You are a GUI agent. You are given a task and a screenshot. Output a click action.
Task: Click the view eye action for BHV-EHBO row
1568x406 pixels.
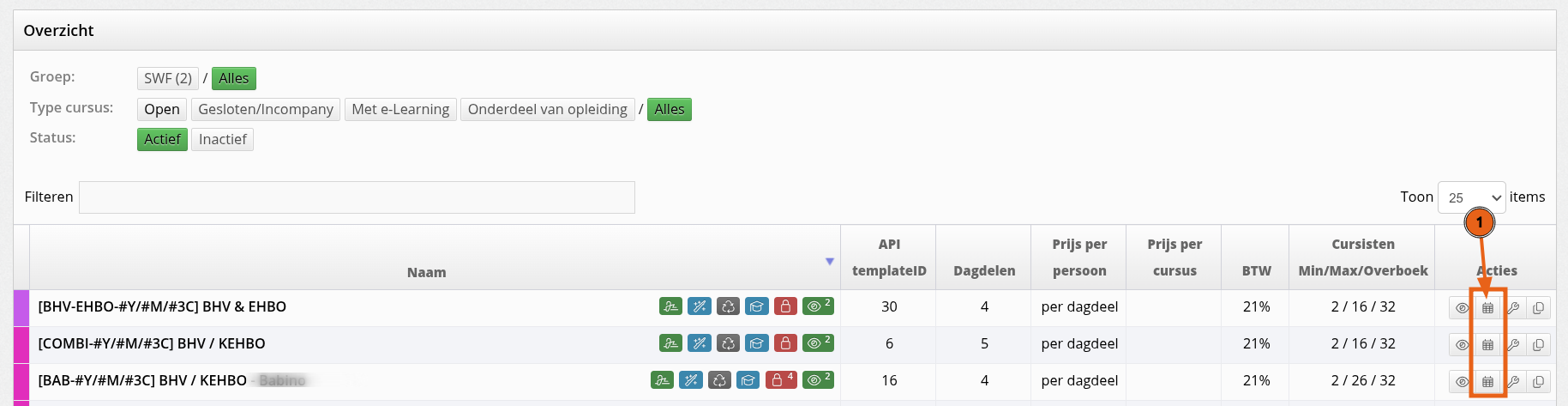click(x=1462, y=307)
